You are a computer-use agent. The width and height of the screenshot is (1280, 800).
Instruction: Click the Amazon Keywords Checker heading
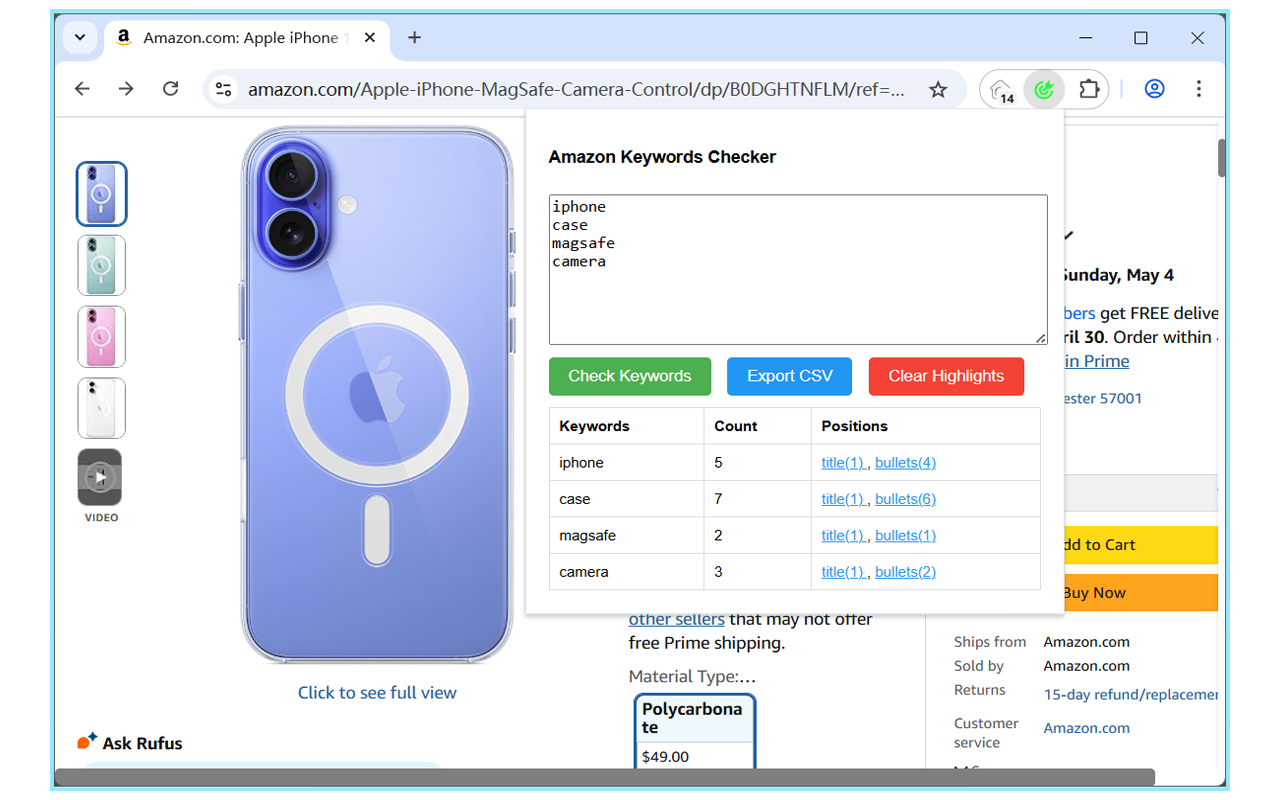(x=662, y=157)
